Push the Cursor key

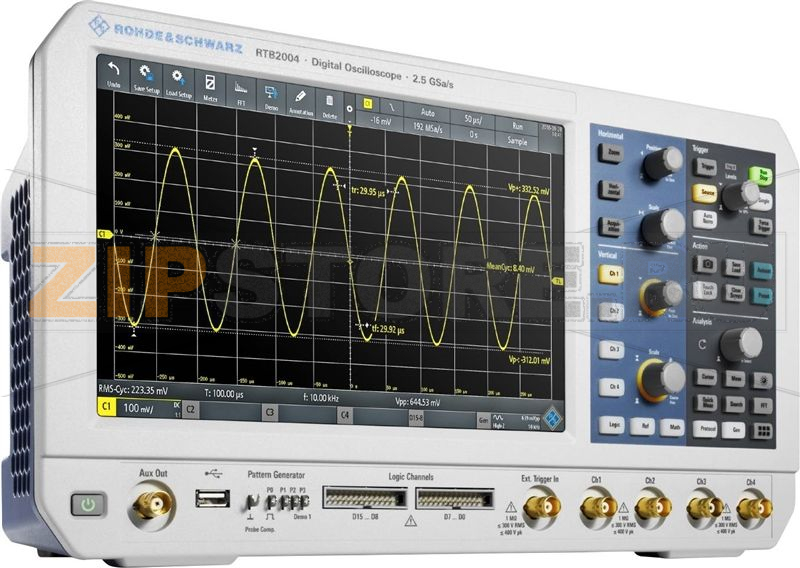click(707, 377)
